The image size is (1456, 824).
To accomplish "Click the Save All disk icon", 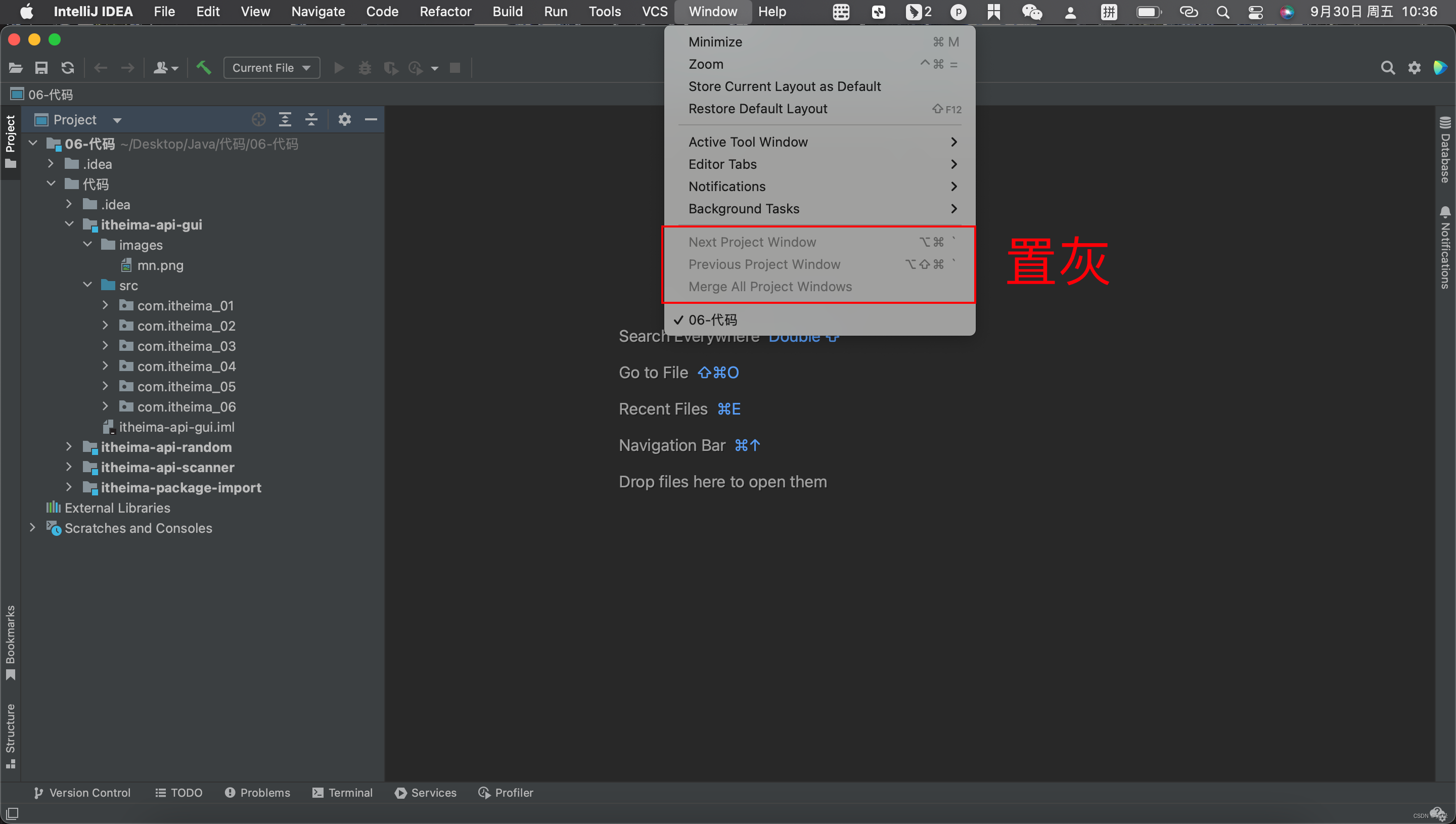I will pyautogui.click(x=41, y=68).
